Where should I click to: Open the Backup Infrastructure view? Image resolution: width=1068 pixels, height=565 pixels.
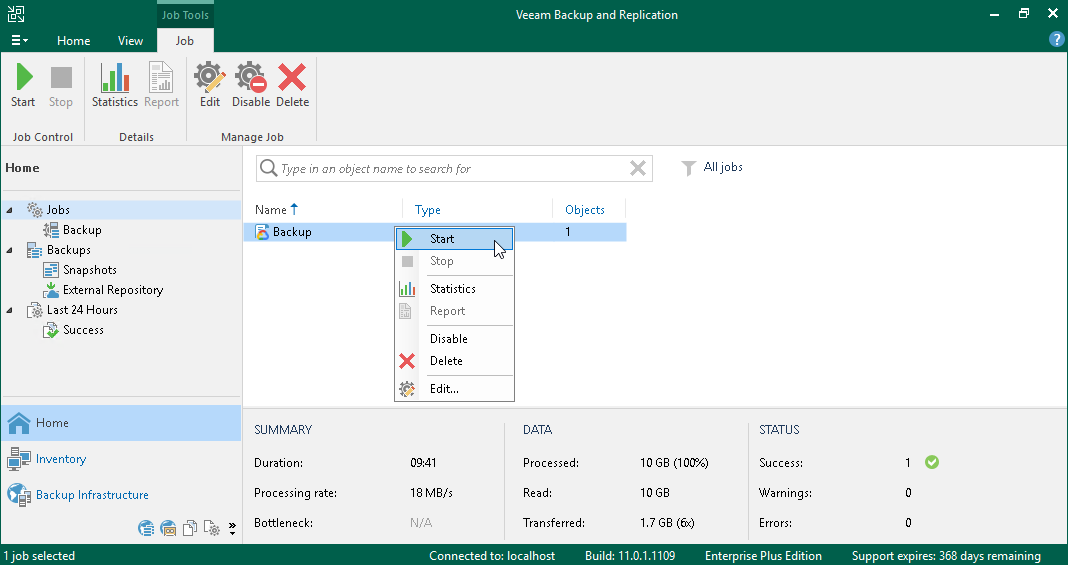click(121, 495)
